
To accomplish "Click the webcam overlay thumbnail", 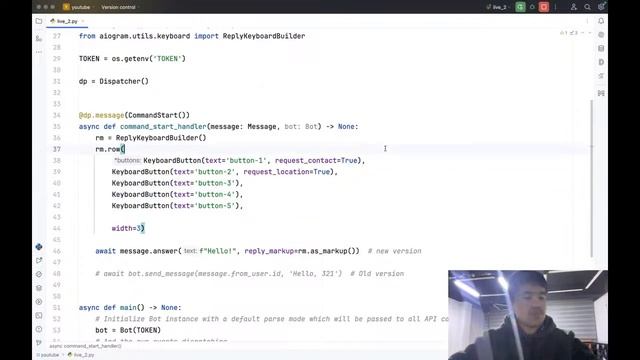I will [528, 315].
